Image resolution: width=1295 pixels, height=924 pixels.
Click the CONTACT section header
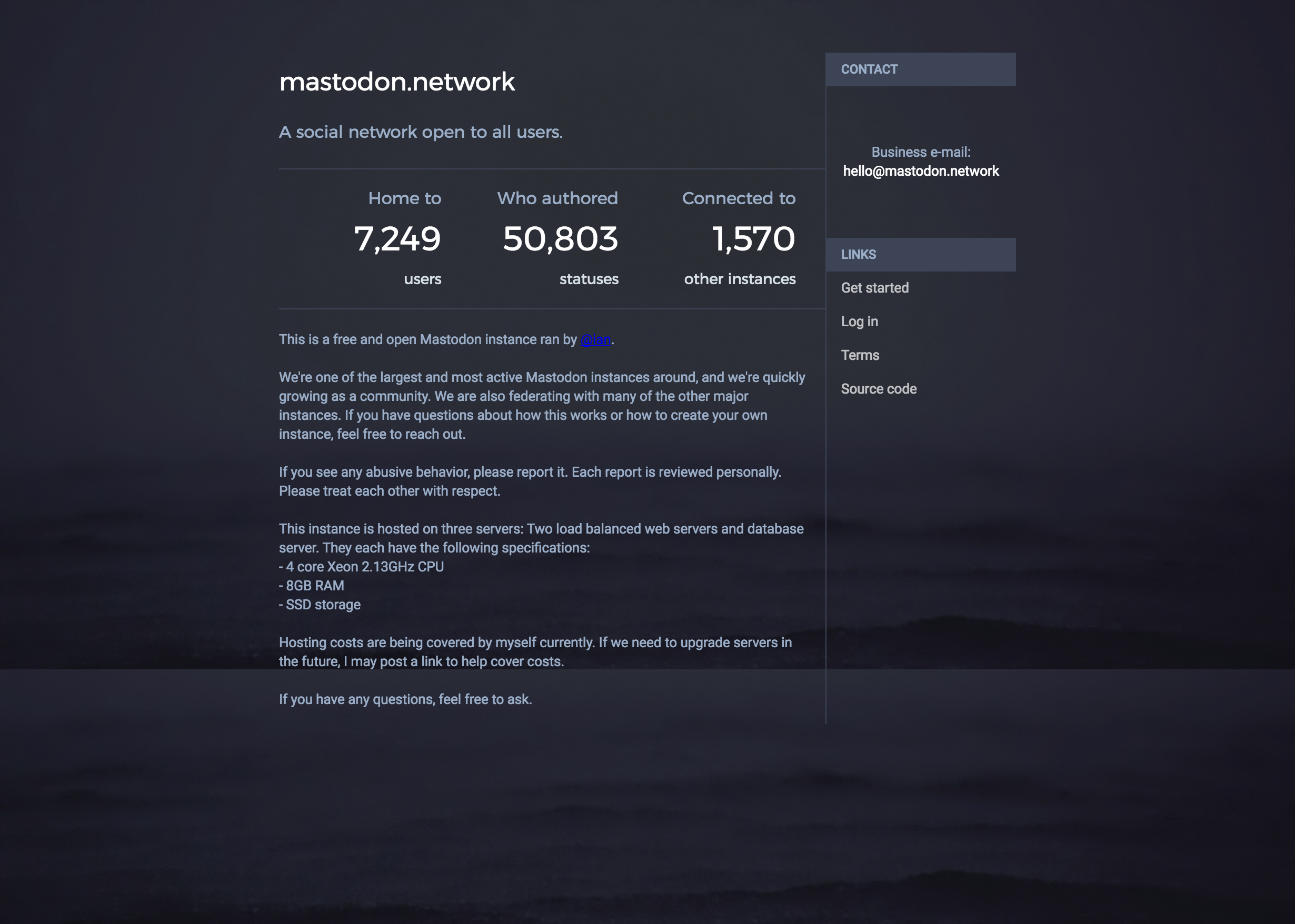click(x=920, y=69)
